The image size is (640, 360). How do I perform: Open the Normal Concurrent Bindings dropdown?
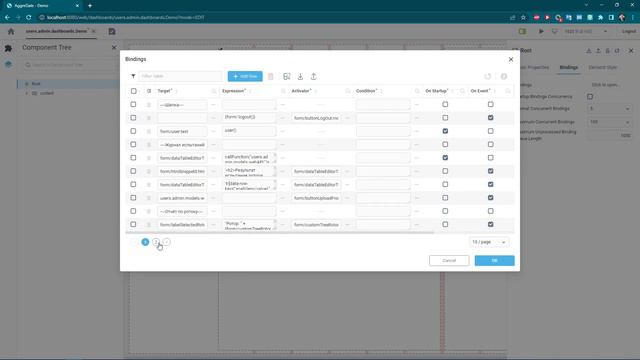coord(609,109)
